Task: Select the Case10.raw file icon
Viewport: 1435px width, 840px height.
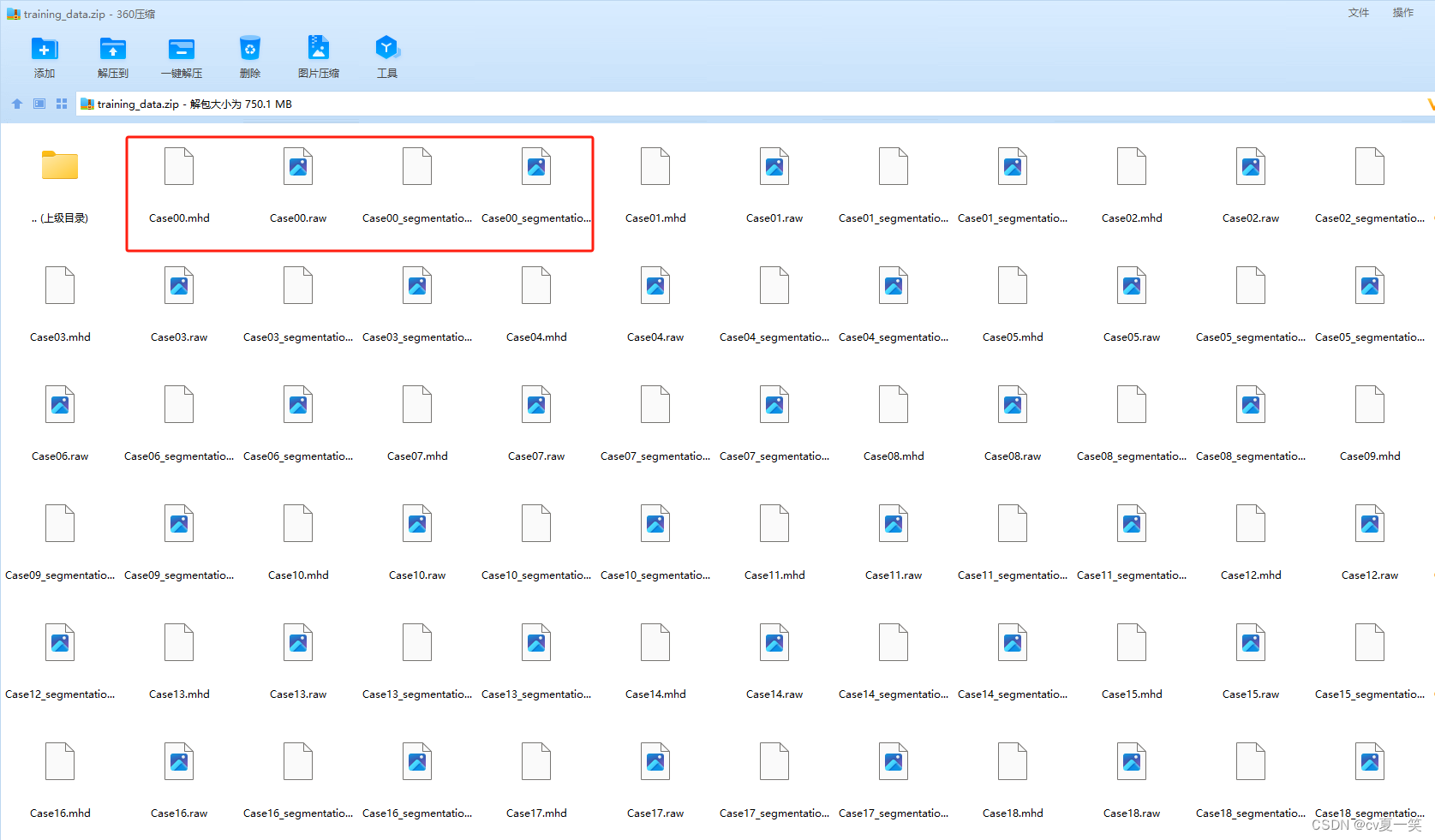Action: [417, 523]
